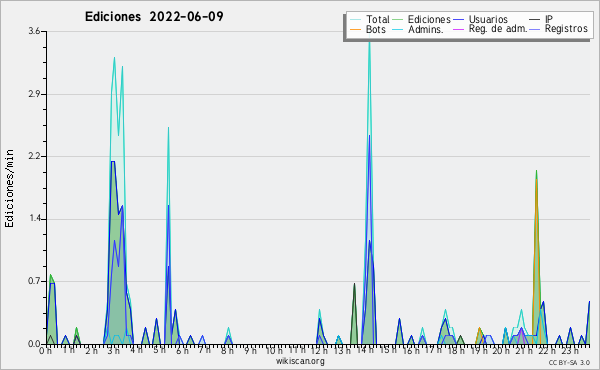
Task: Click the Registros legend label
Action: click(566, 29)
